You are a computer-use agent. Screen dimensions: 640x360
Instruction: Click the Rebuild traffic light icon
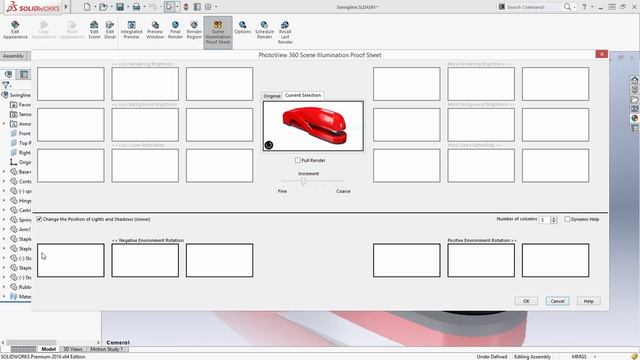click(186, 7)
